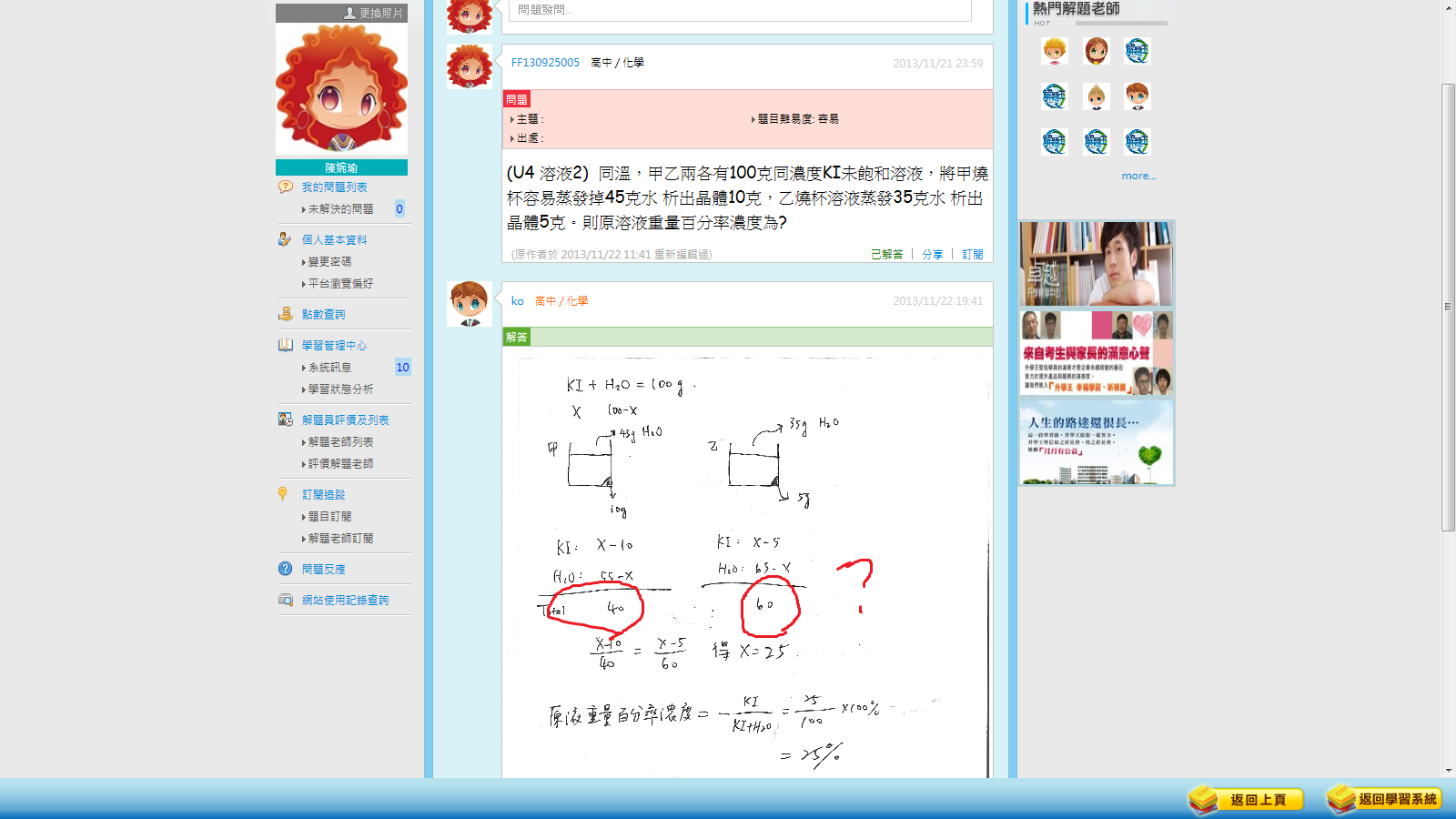This screenshot has width=1456, height=819.
Task: Open 未解決的問題 submenu item
Action: 340,209
